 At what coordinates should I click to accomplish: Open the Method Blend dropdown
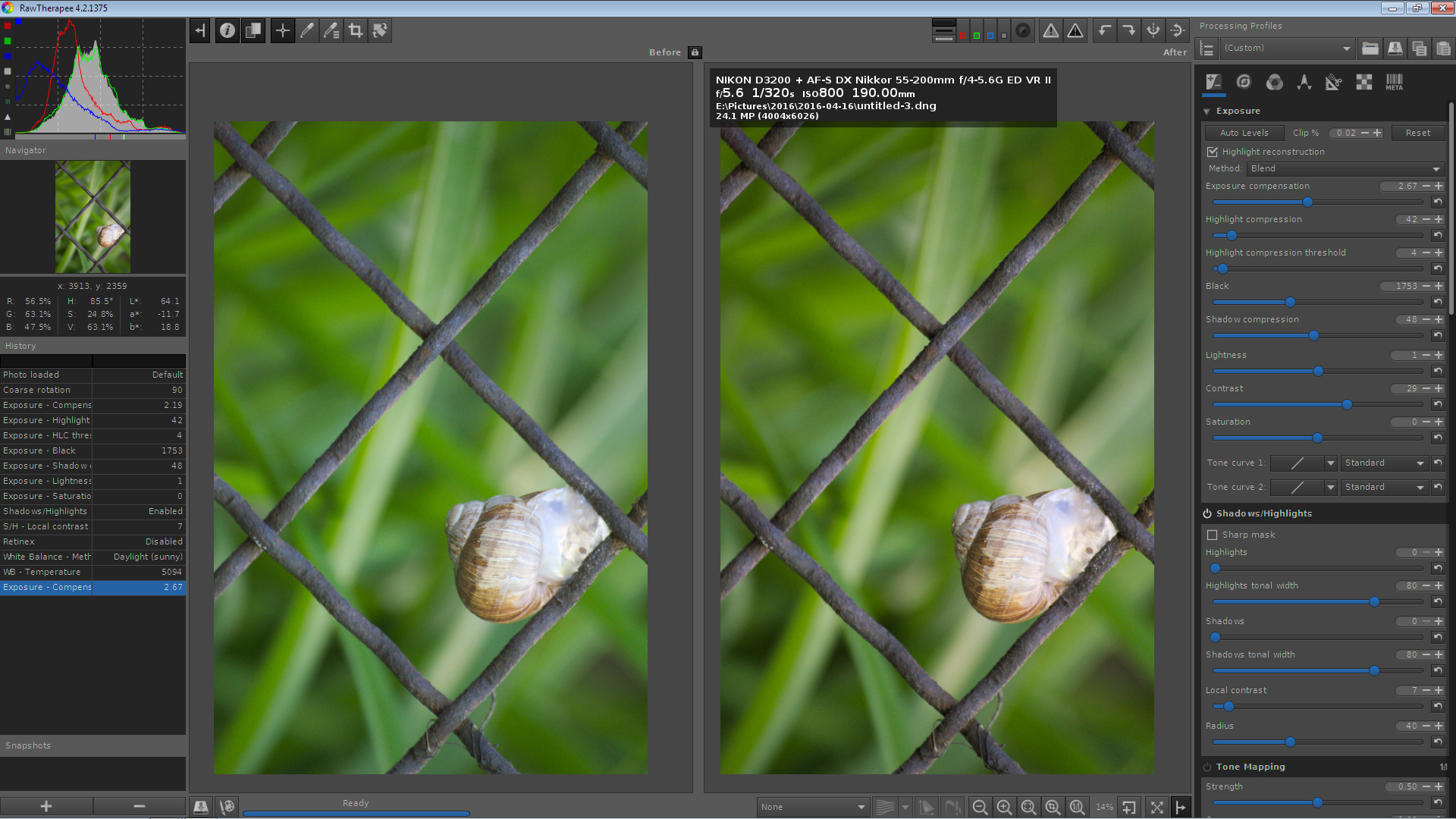1345,168
